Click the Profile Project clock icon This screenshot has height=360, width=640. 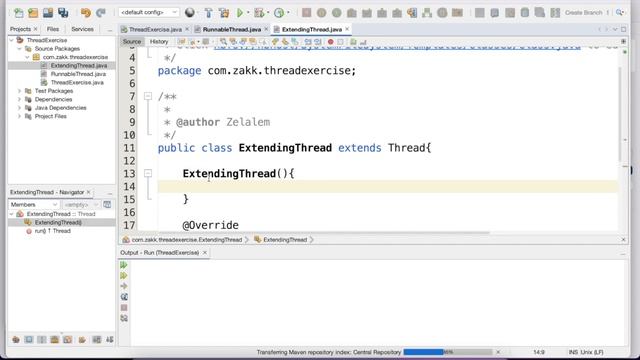(x=279, y=13)
